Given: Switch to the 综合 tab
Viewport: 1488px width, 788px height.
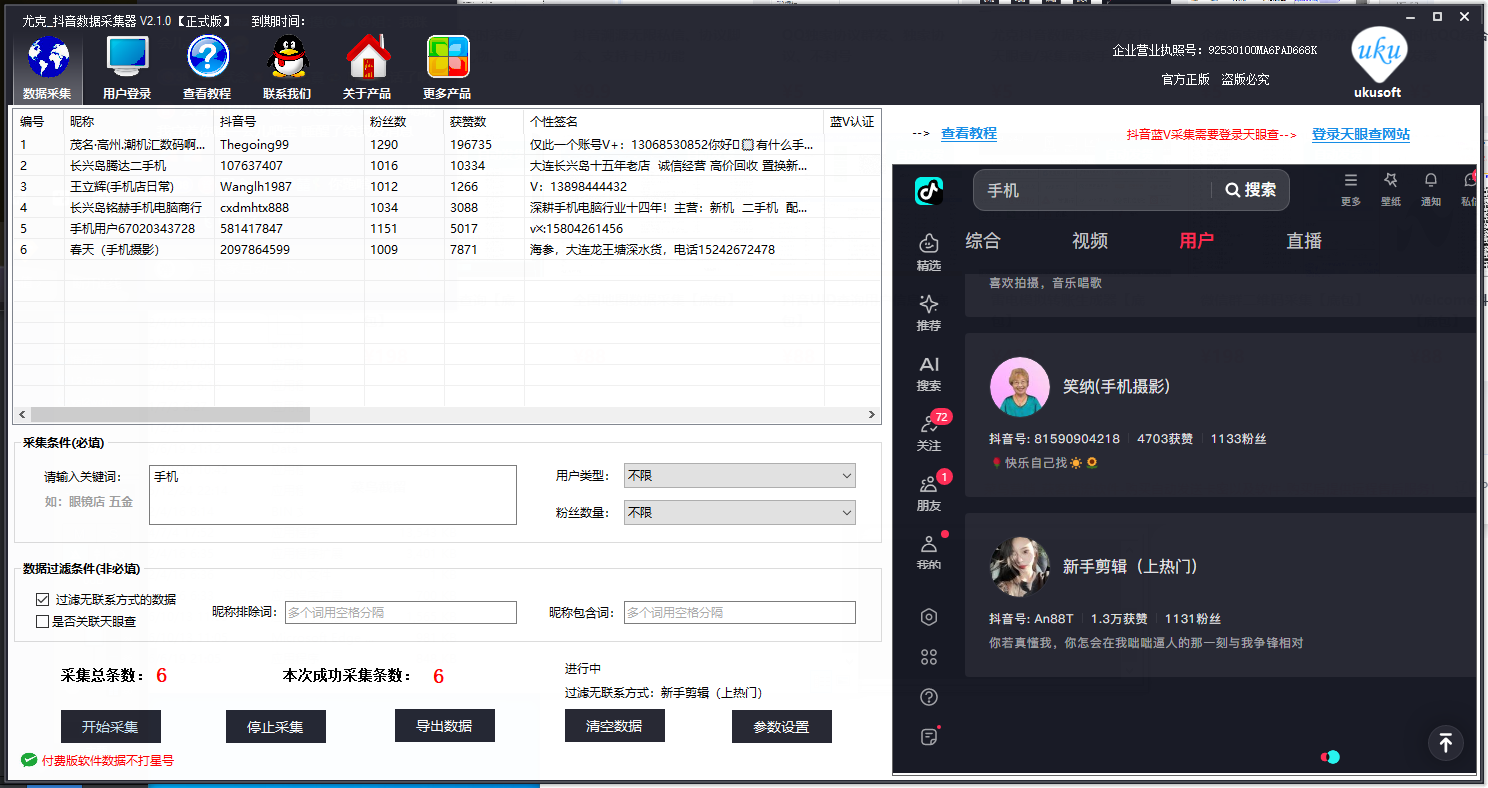Looking at the screenshot, I should [983, 241].
